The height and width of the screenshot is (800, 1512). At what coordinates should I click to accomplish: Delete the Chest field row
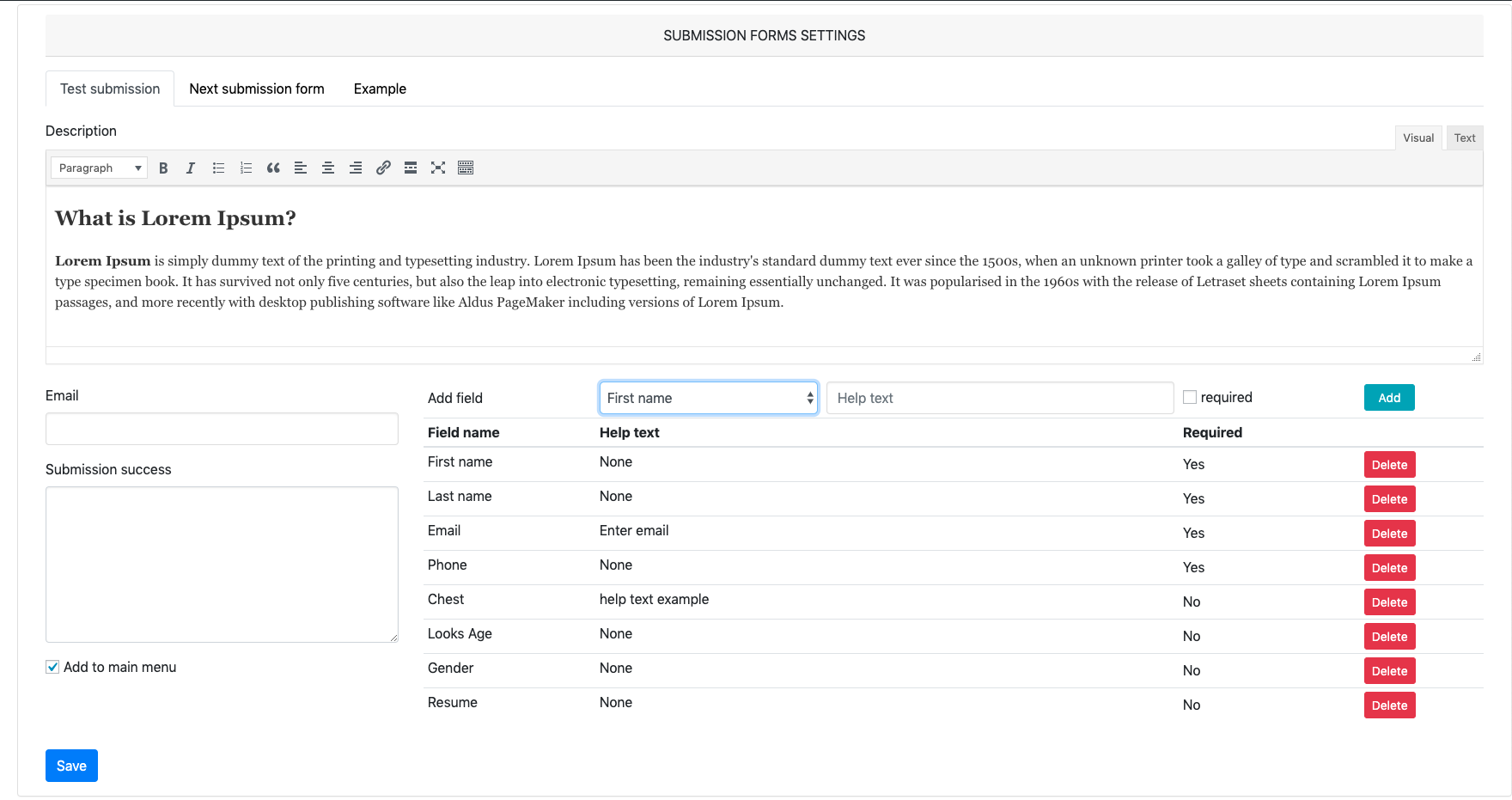coord(1389,602)
